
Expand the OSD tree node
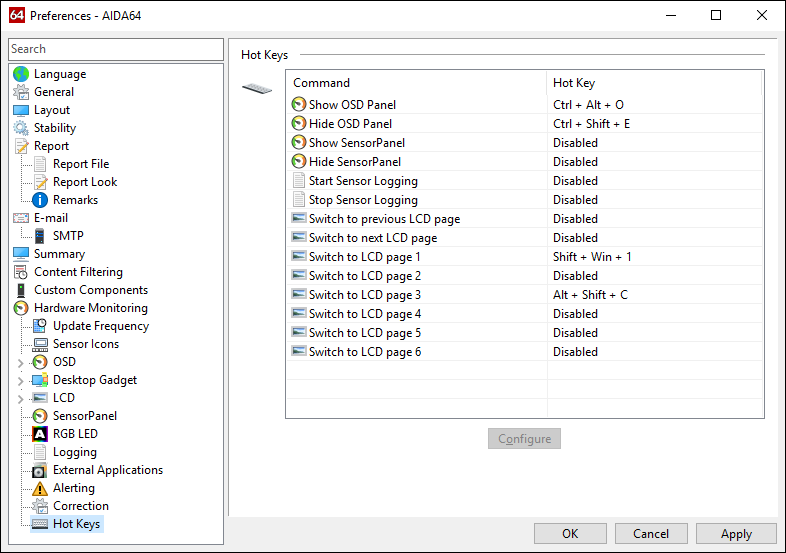pyautogui.click(x=20, y=362)
